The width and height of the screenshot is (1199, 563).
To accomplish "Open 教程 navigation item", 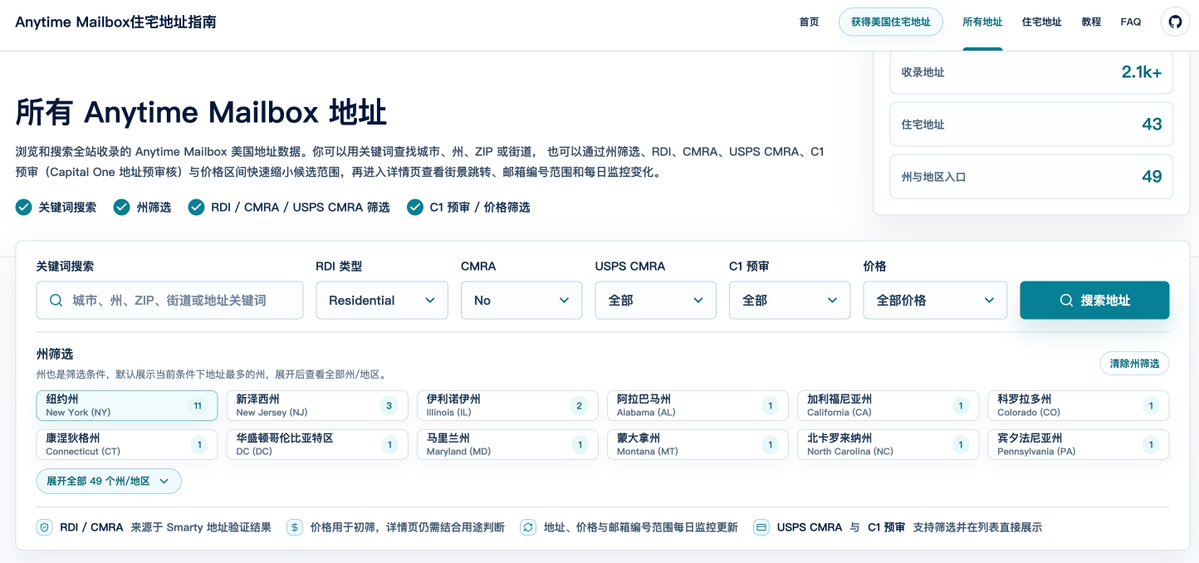I will tap(1091, 22).
